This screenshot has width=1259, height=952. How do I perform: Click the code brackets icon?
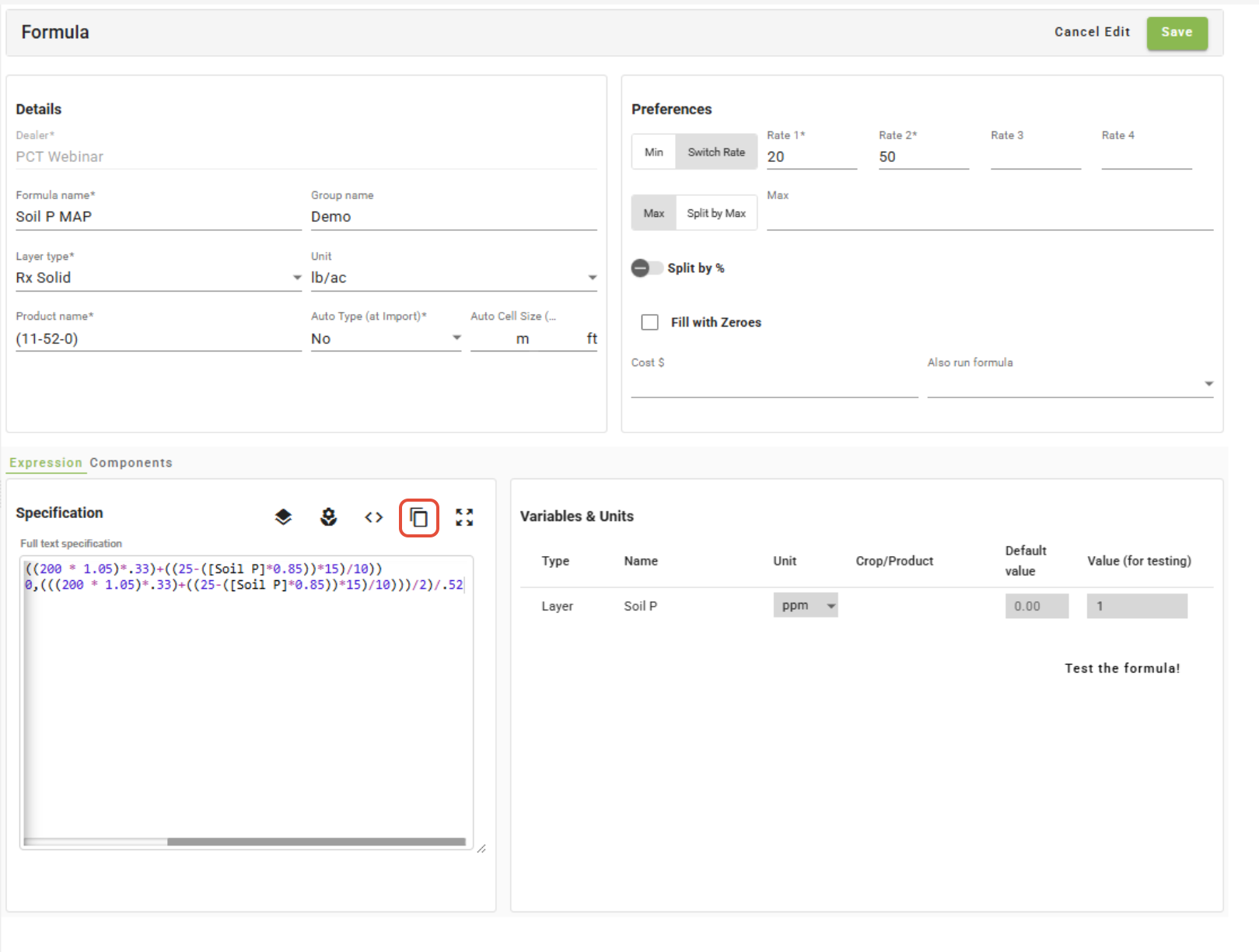click(373, 517)
